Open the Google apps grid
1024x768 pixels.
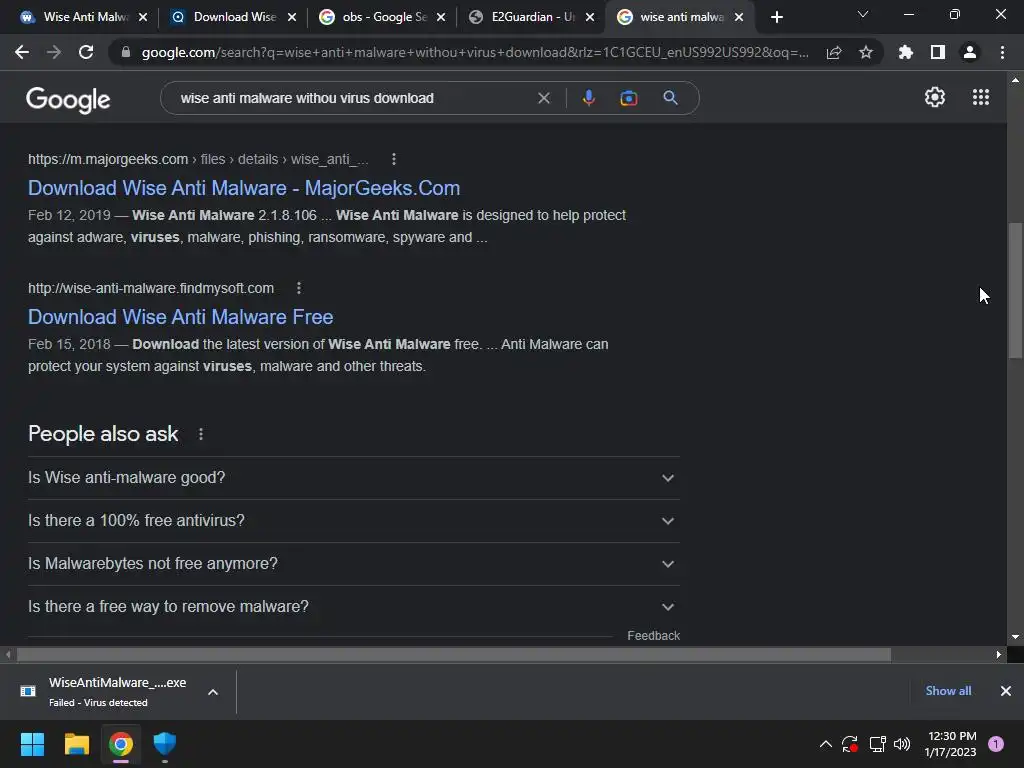click(x=981, y=97)
